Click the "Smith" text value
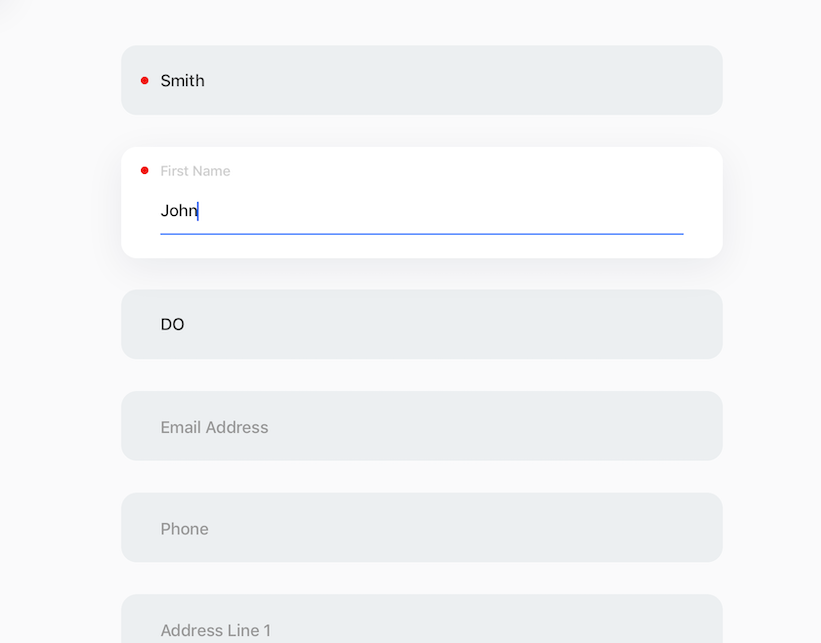This screenshot has width=821, height=643. (182, 81)
